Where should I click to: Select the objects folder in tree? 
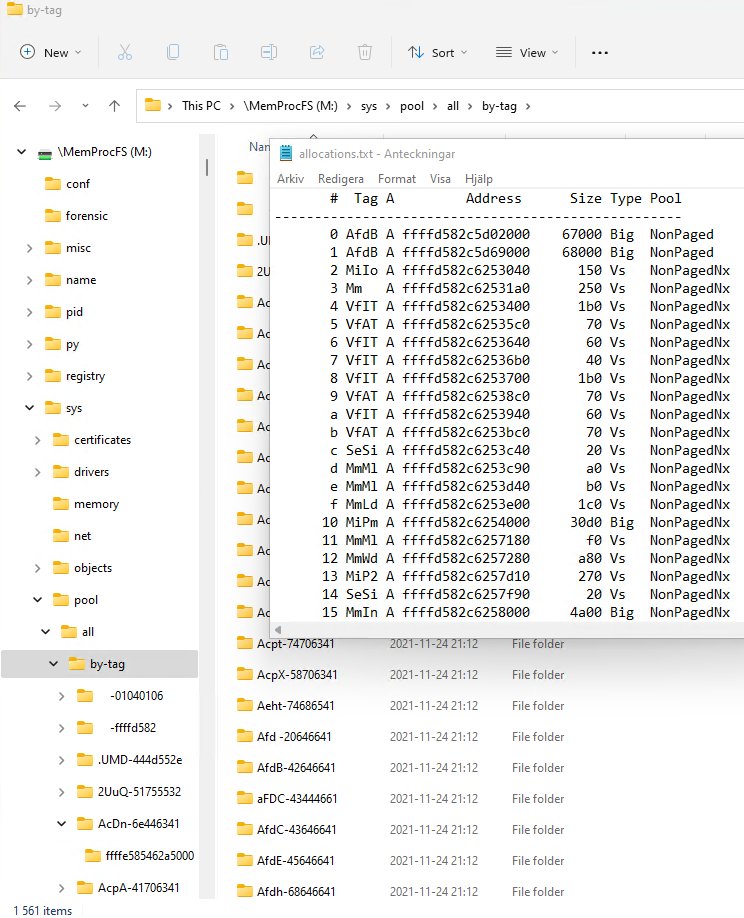(x=92, y=568)
